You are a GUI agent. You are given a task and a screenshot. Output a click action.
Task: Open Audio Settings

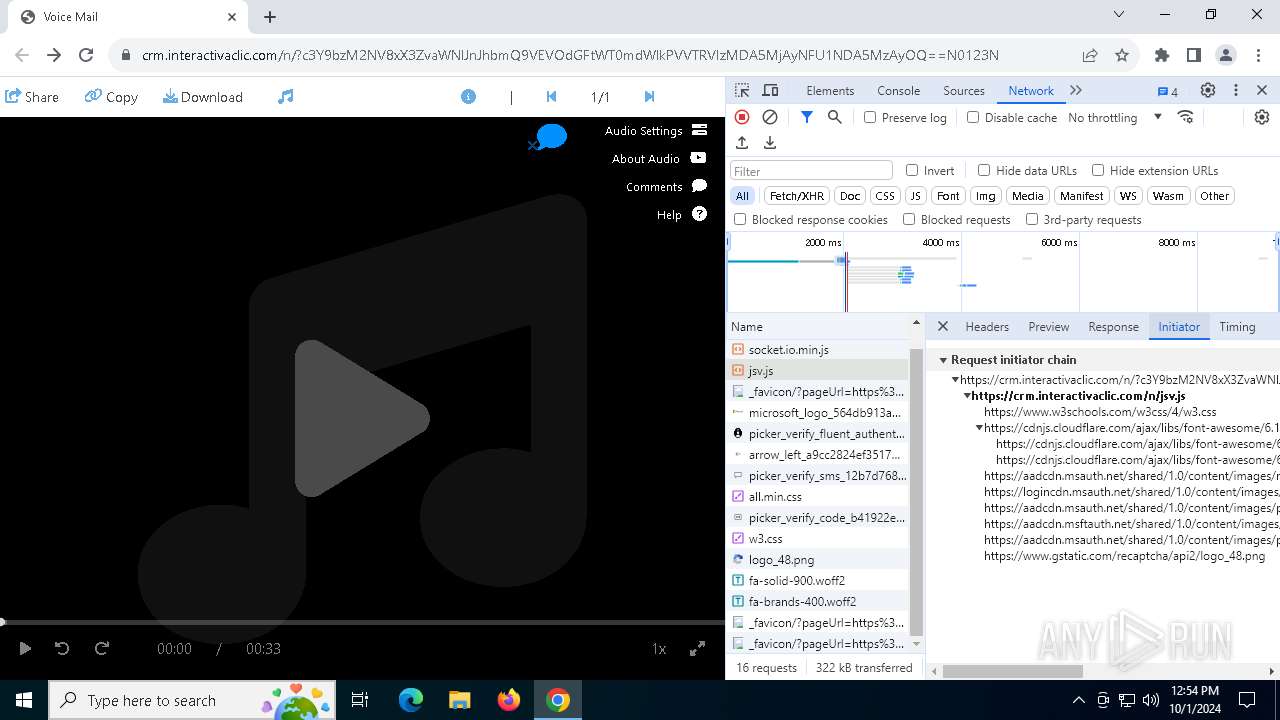tap(656, 131)
